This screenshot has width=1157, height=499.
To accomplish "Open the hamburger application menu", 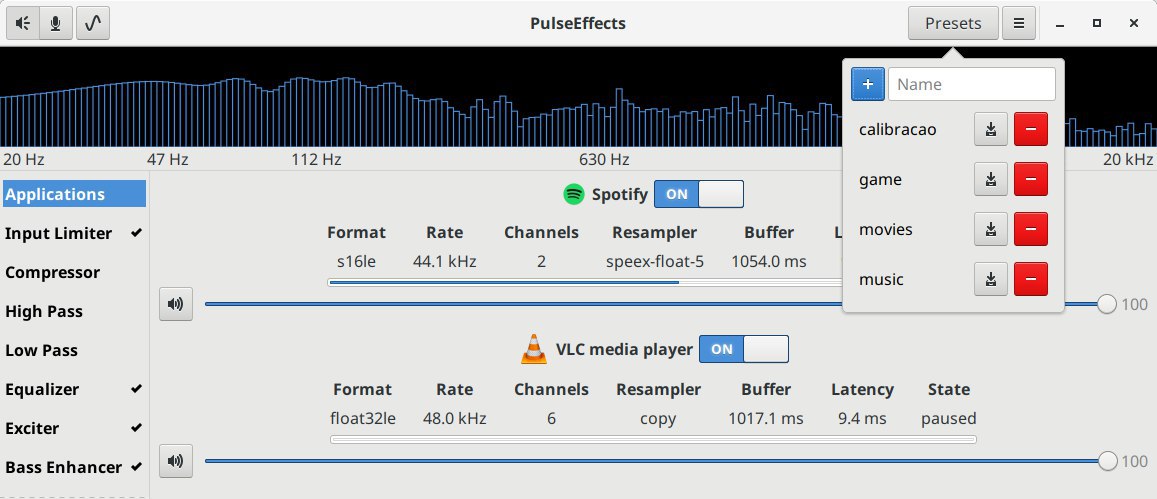I will pyautogui.click(x=1018, y=23).
